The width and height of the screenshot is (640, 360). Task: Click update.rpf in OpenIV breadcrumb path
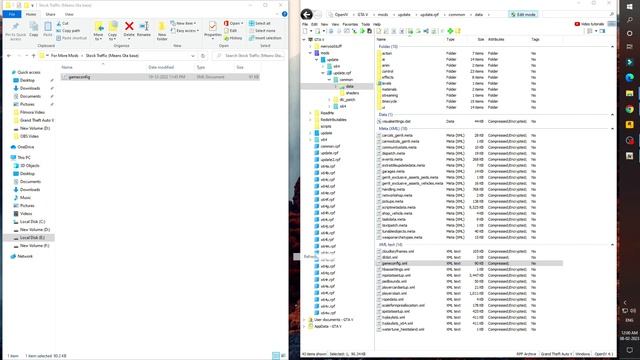(x=429, y=14)
